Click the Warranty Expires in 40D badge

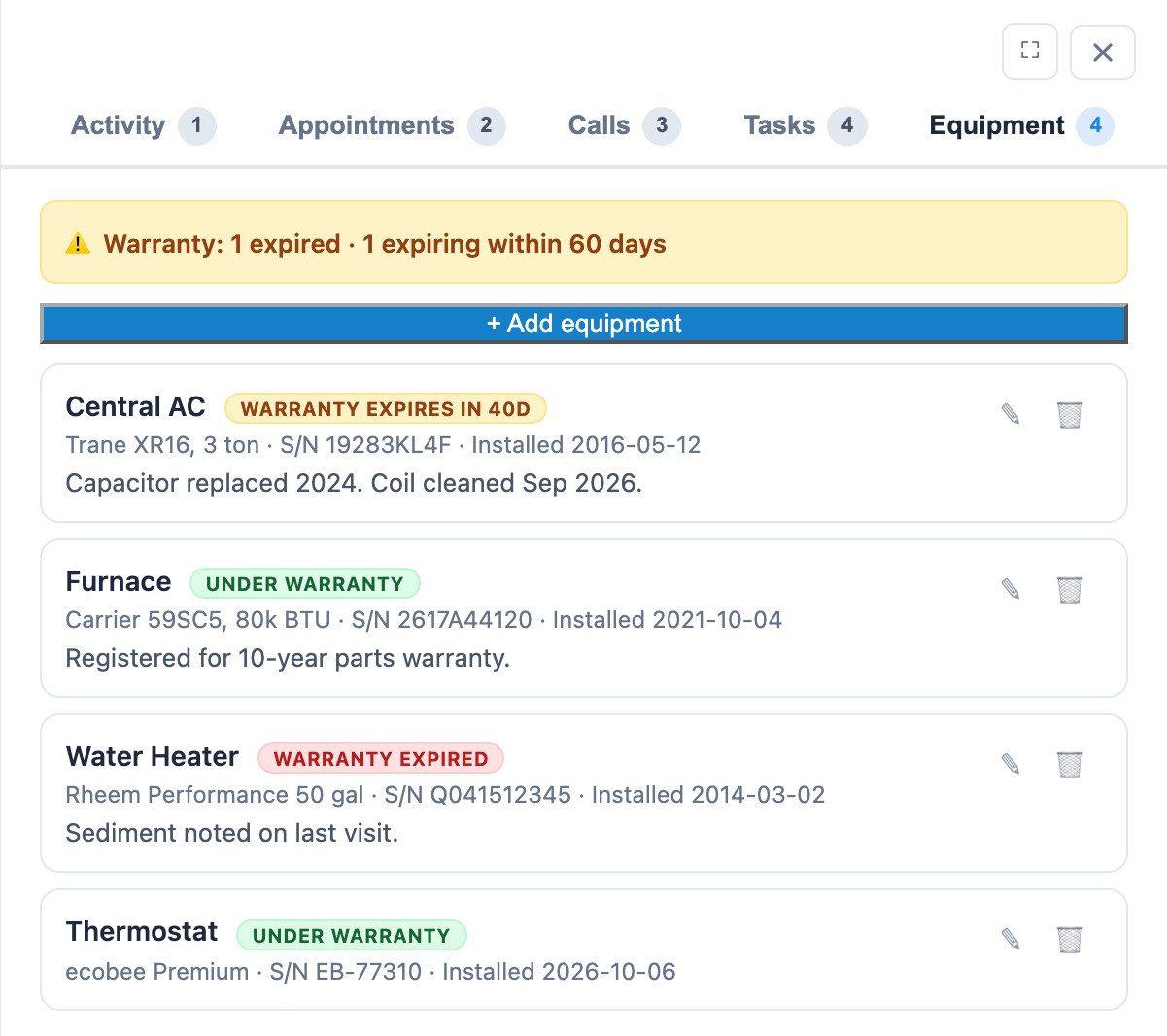point(386,409)
